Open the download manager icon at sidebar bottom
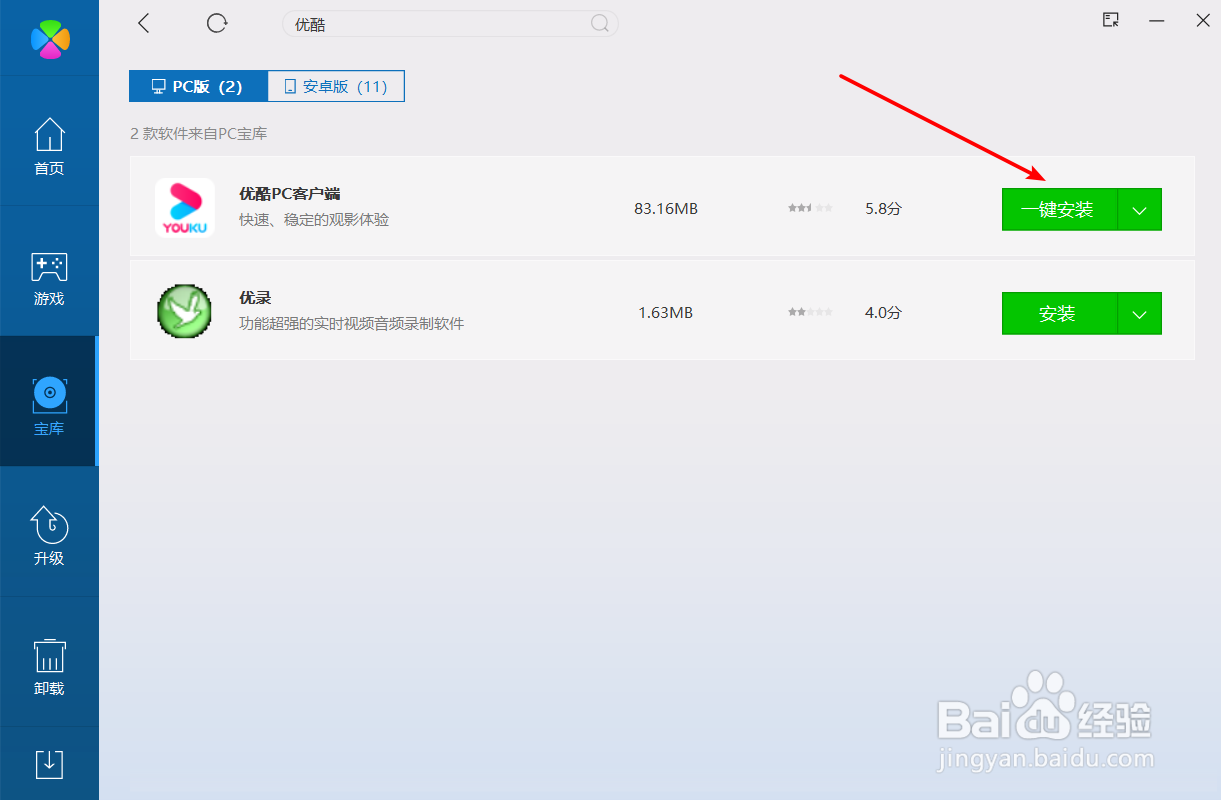 pyautogui.click(x=49, y=763)
